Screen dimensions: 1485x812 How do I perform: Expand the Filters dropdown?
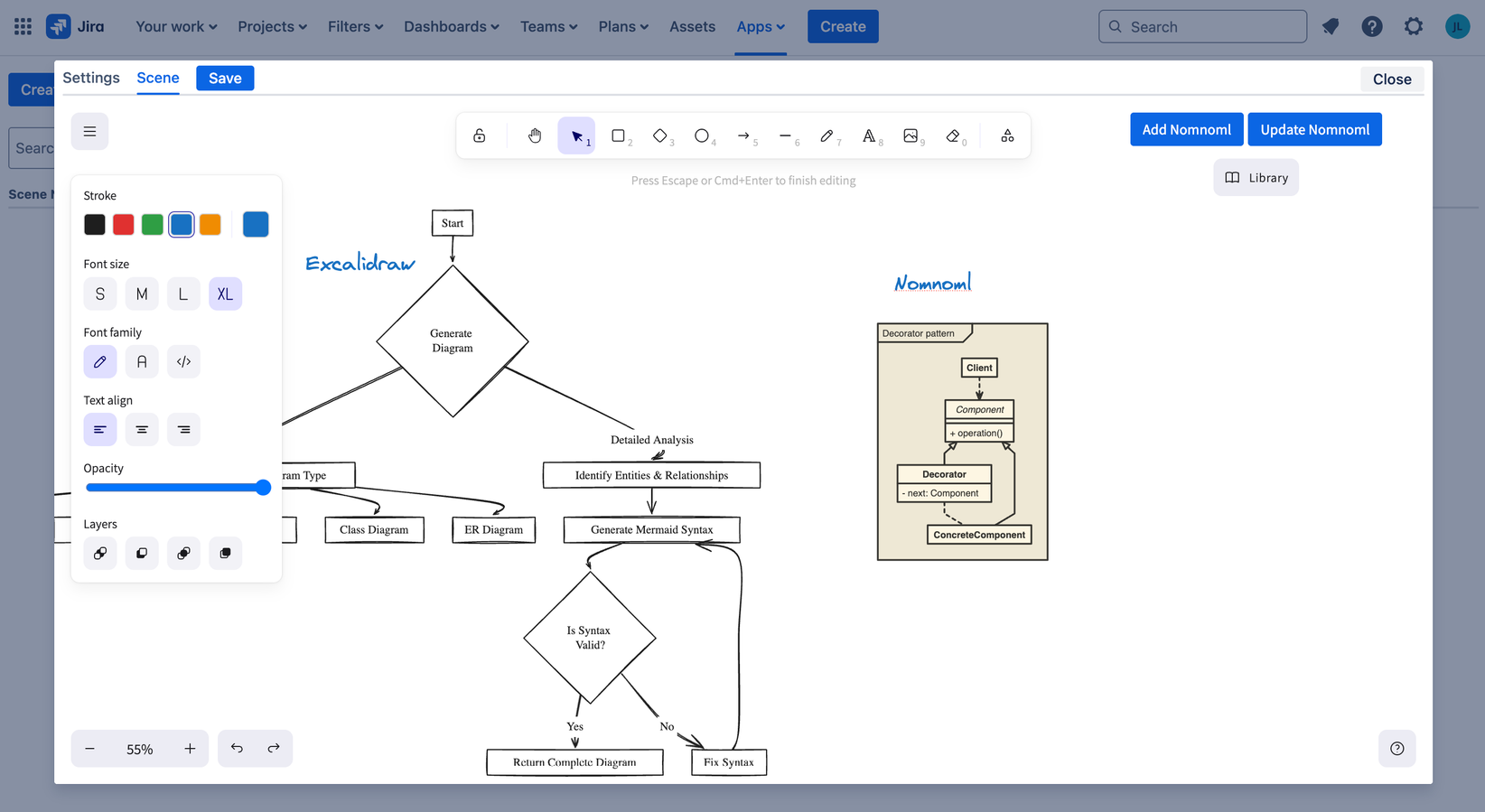click(355, 26)
